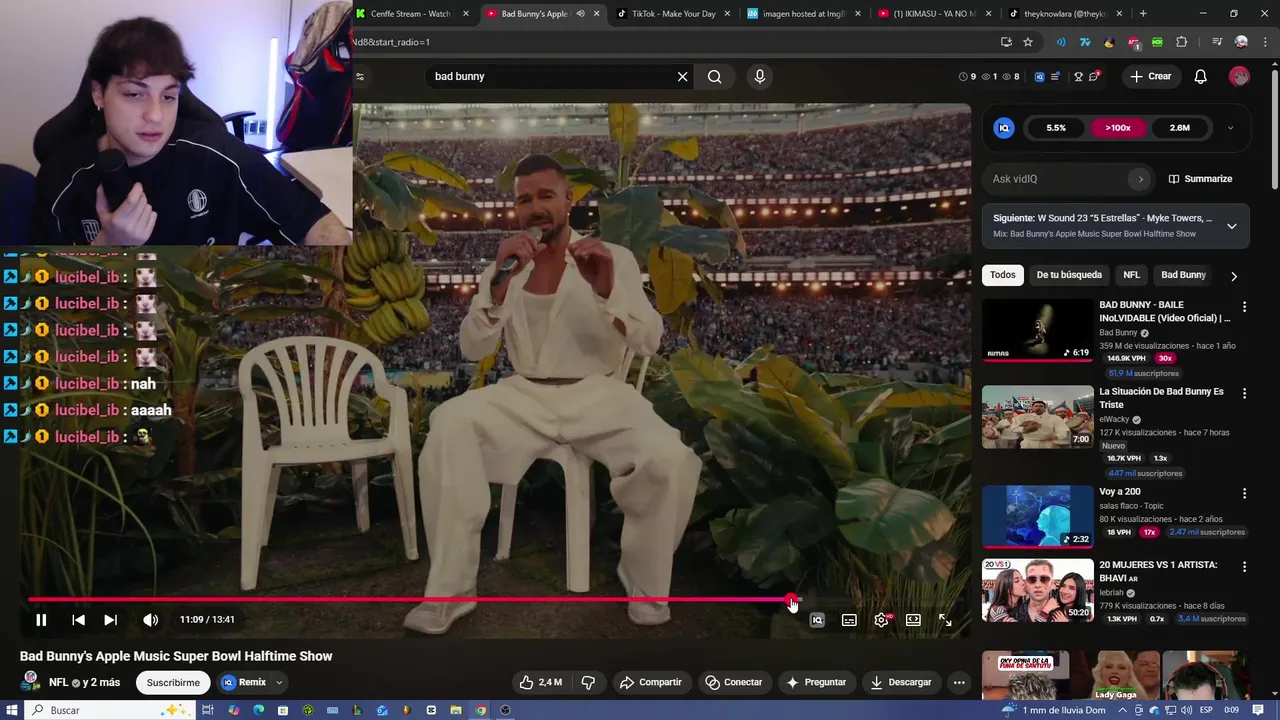The height and width of the screenshot is (720, 1280).
Task: Click install app icon in address bar
Action: 1006,42
